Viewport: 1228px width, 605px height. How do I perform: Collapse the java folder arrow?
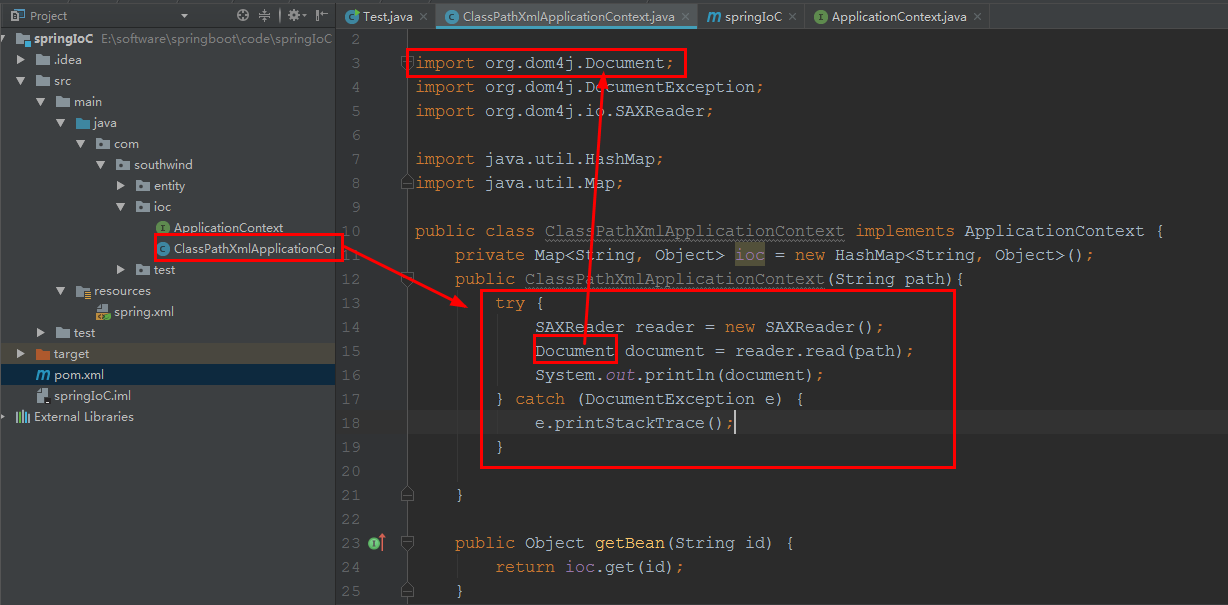(61, 123)
